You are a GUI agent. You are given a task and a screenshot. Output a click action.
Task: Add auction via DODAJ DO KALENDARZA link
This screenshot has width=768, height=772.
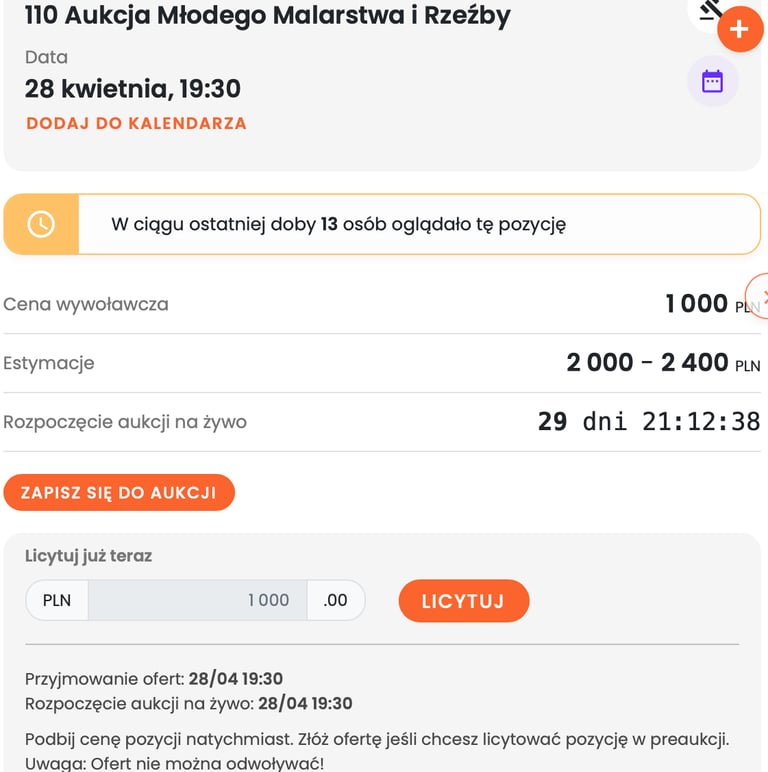pyautogui.click(x=136, y=124)
